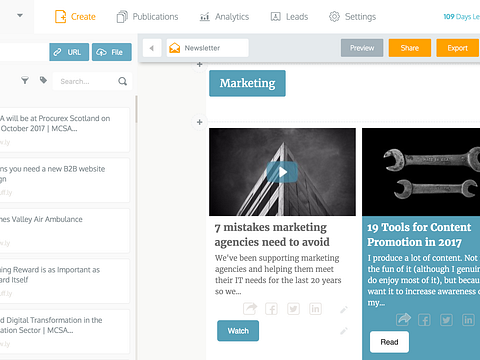The width and height of the screenshot is (480, 360).
Task: Run search with magnifier icon
Action: [x=123, y=81]
